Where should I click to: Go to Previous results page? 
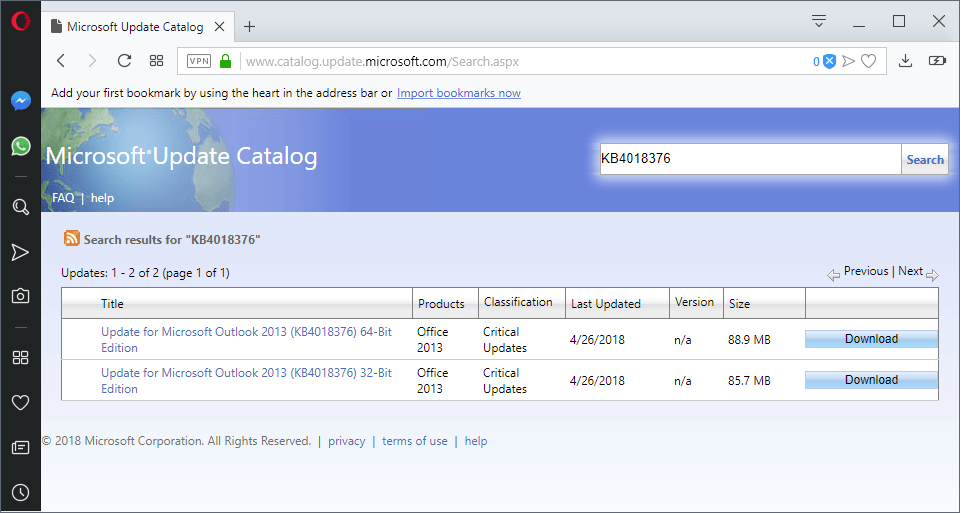click(x=866, y=271)
